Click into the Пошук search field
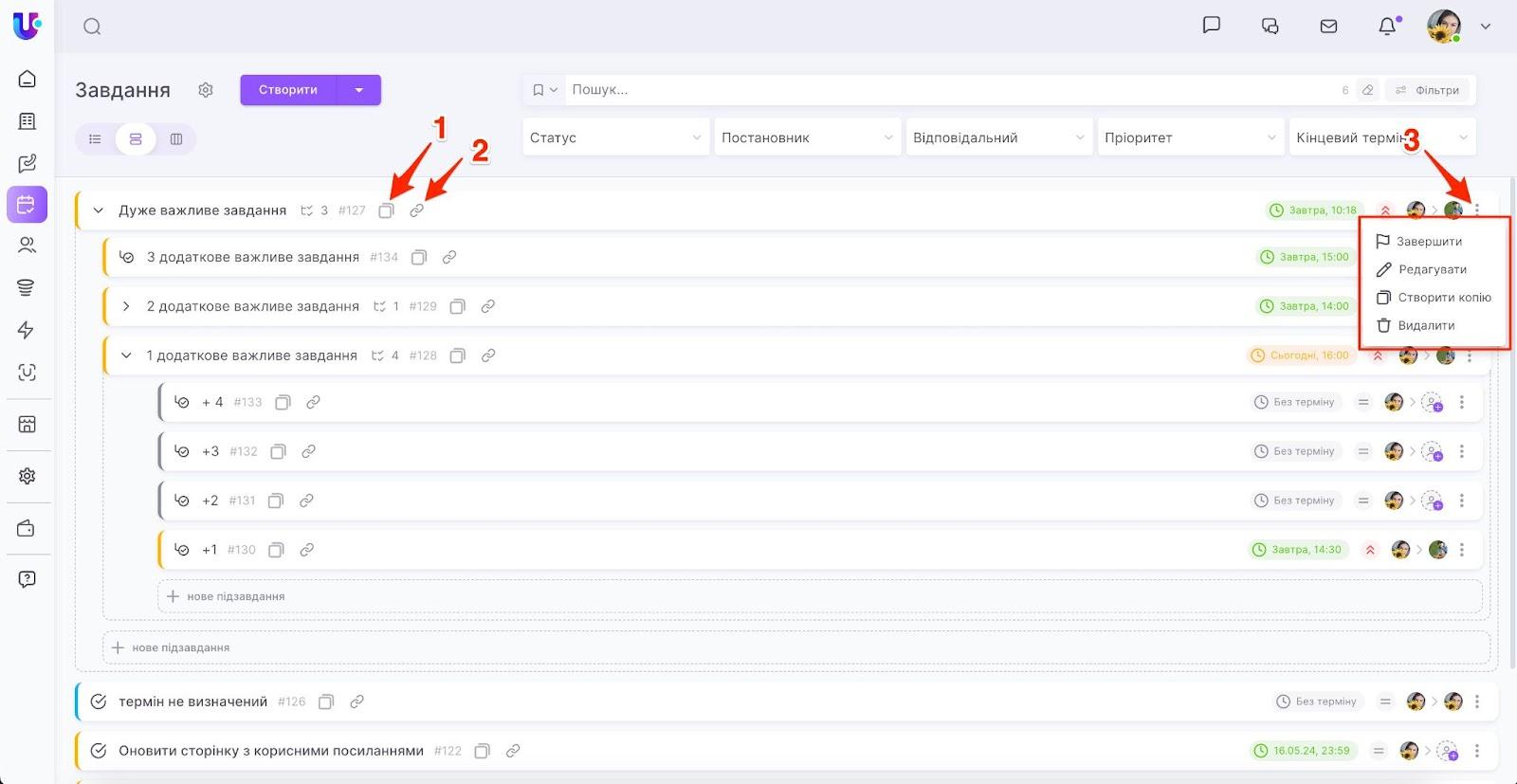Screen dimensions: 1517x784 pyautogui.click(x=948, y=90)
